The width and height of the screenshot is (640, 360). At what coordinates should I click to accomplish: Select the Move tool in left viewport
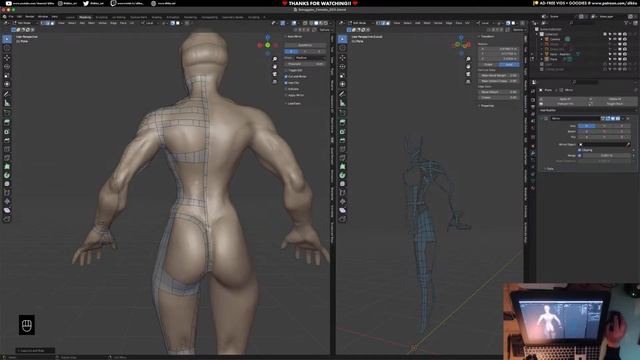(x=7, y=58)
